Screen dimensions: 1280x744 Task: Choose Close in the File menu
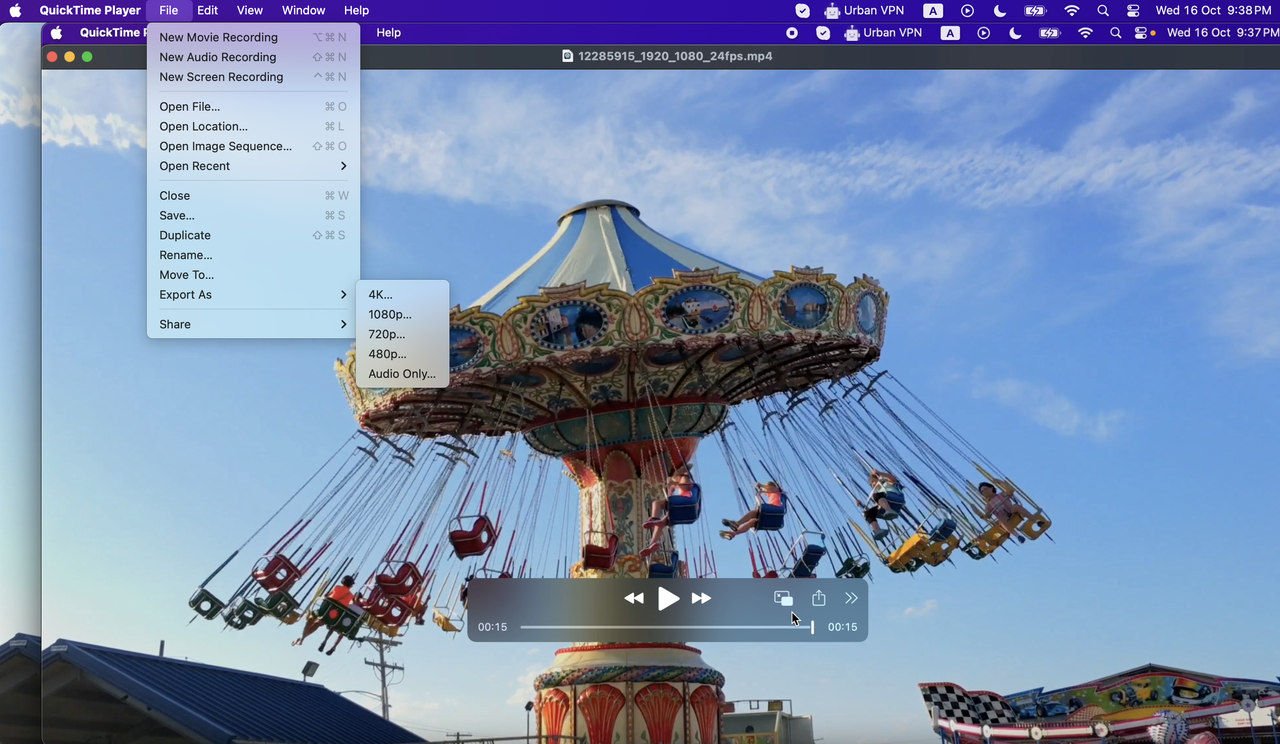[253, 196]
